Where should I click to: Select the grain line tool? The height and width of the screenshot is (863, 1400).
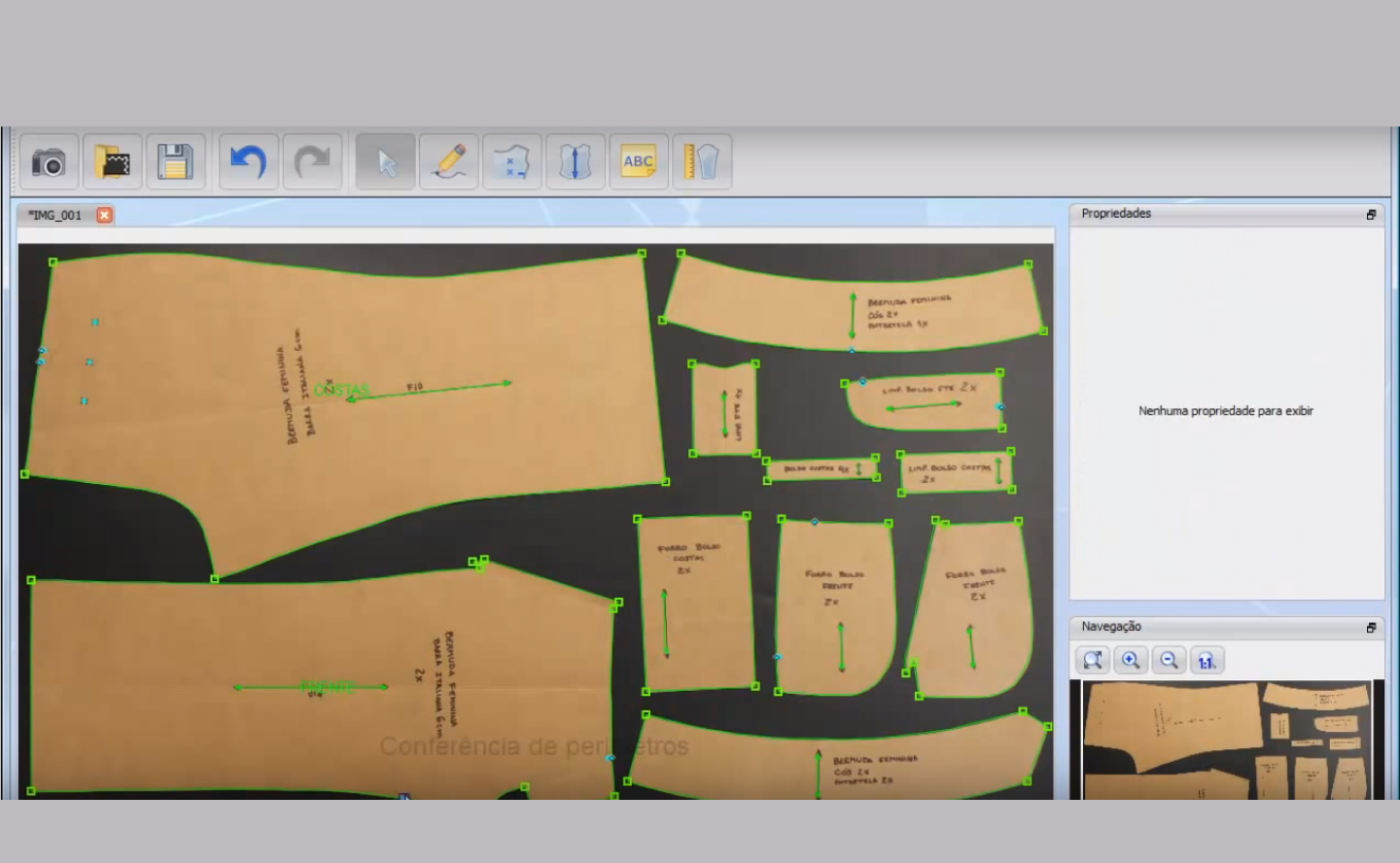(576, 162)
